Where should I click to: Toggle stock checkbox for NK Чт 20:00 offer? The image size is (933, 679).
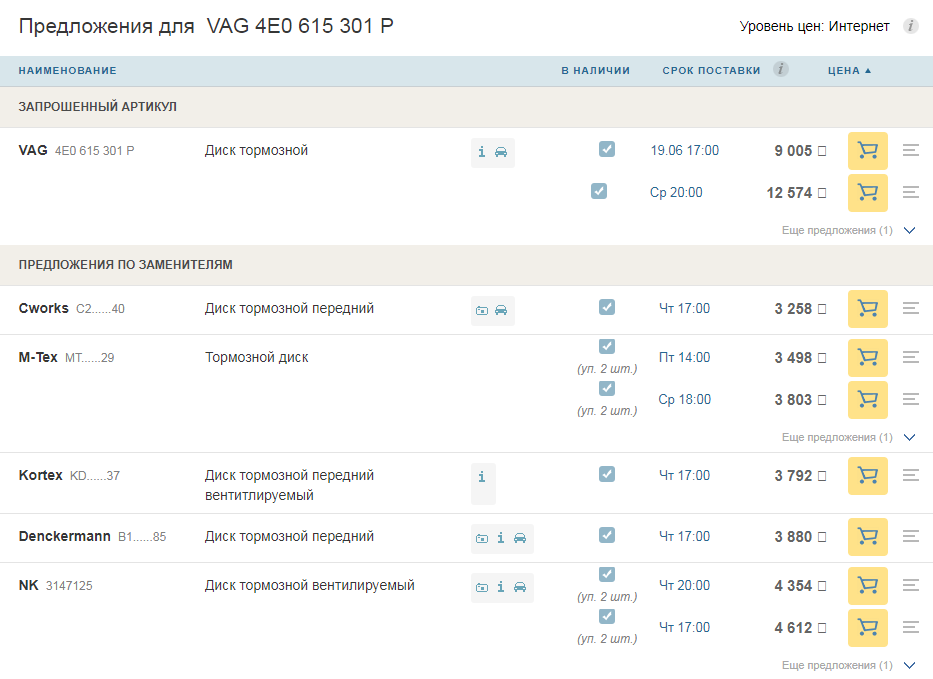[x=607, y=574]
